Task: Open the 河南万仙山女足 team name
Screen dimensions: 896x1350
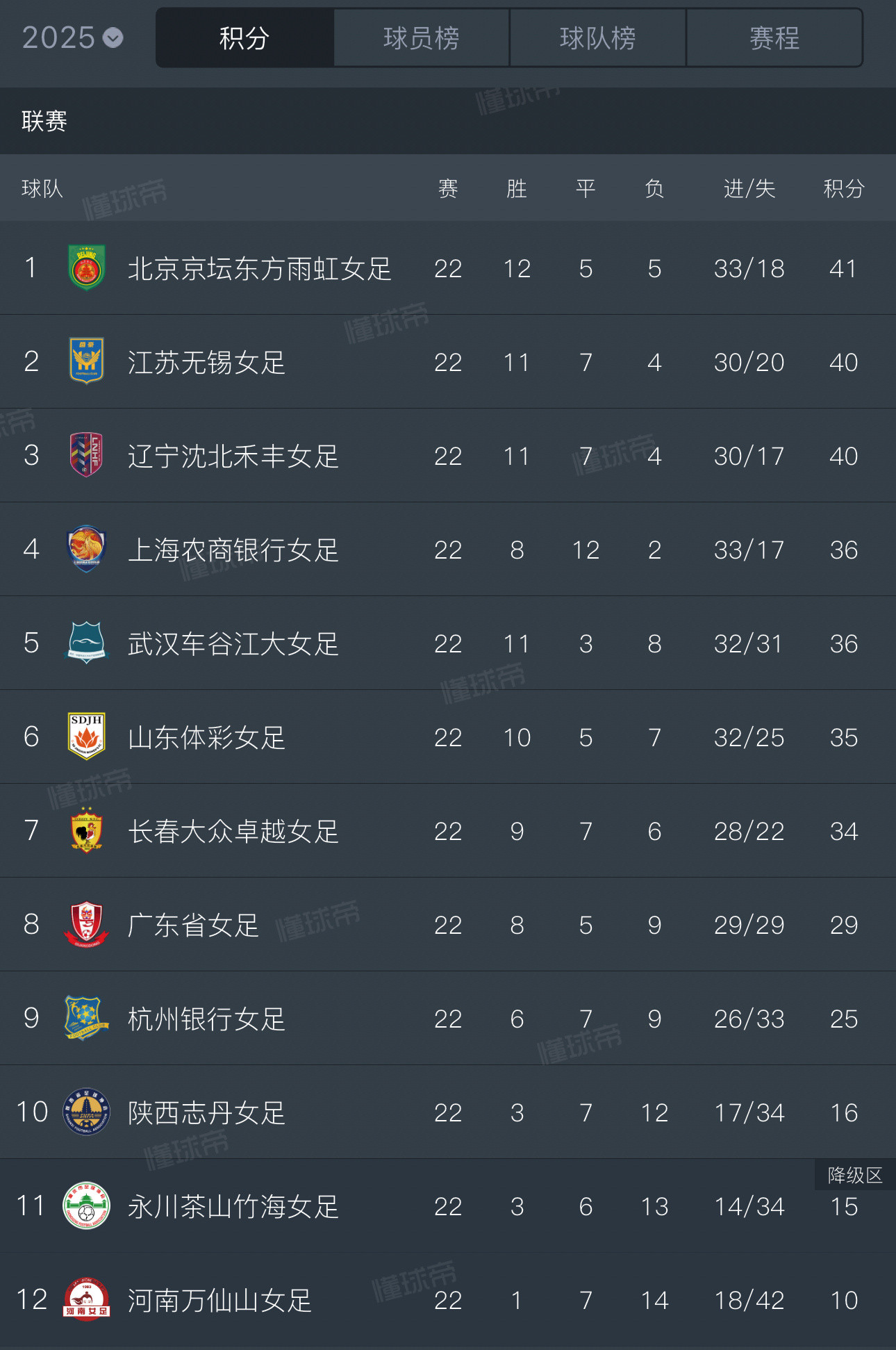Action: [x=220, y=1300]
